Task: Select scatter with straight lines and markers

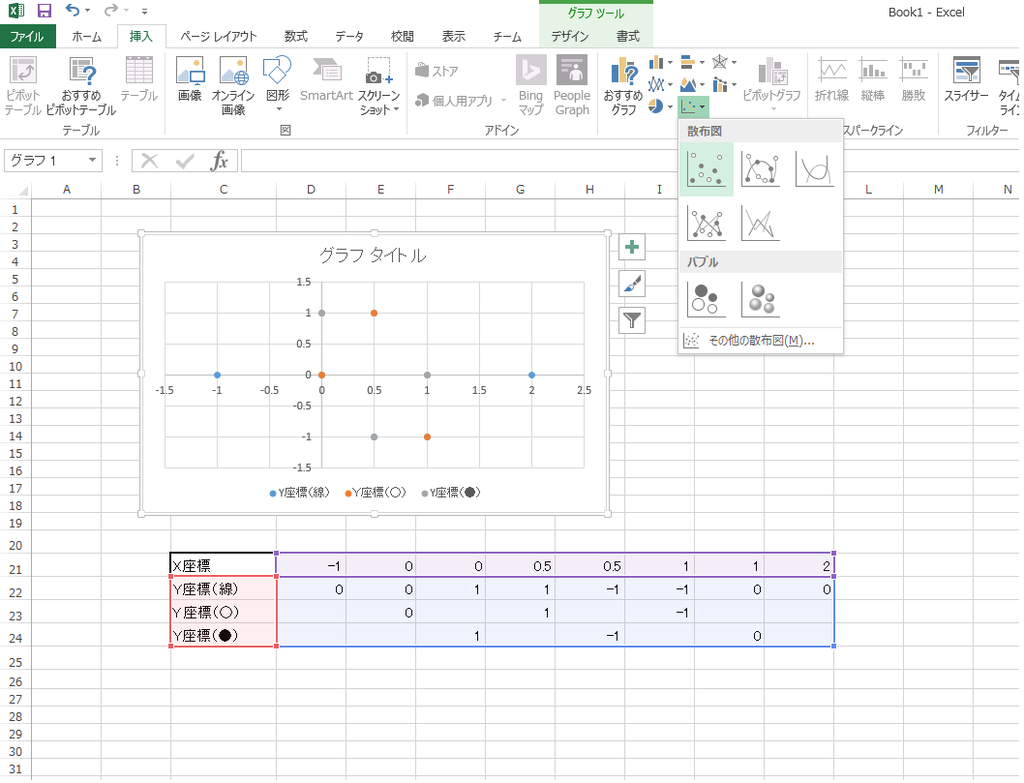Action: (707, 222)
